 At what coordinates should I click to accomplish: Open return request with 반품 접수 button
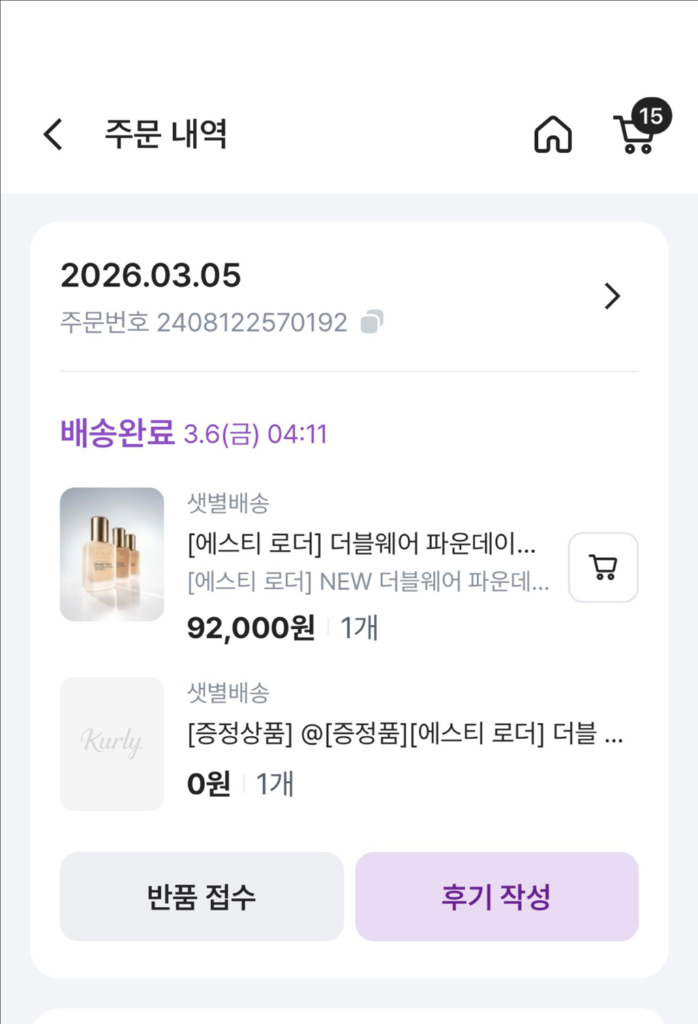(x=202, y=897)
